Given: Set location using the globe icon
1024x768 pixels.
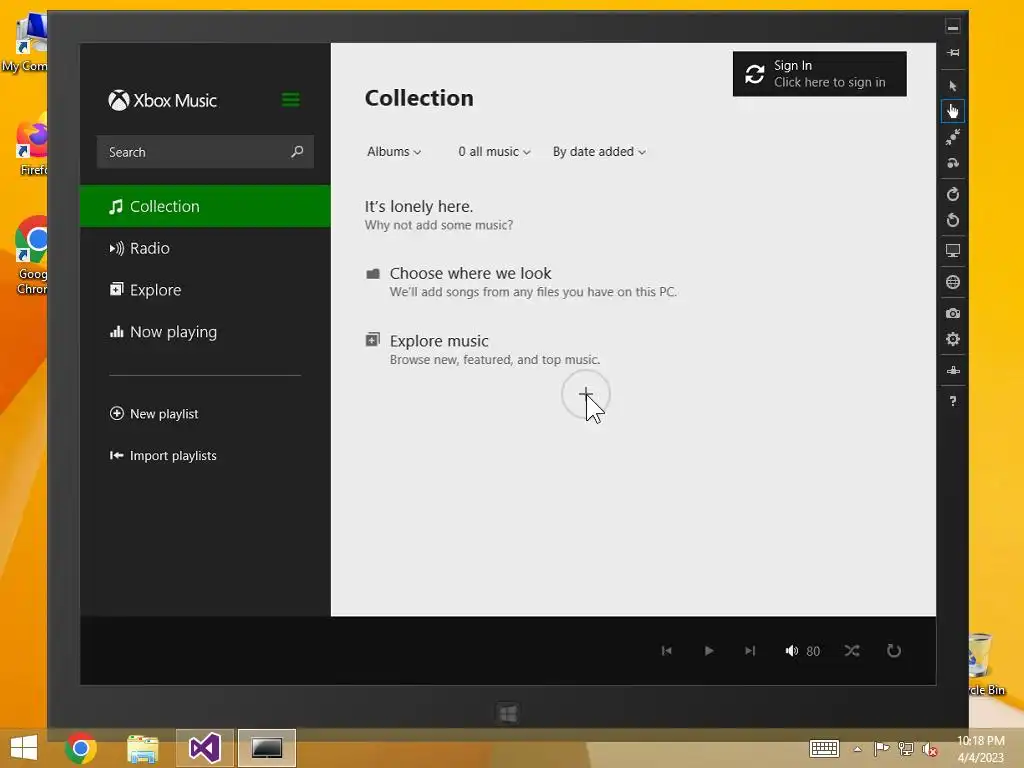Looking at the screenshot, I should pos(953,282).
